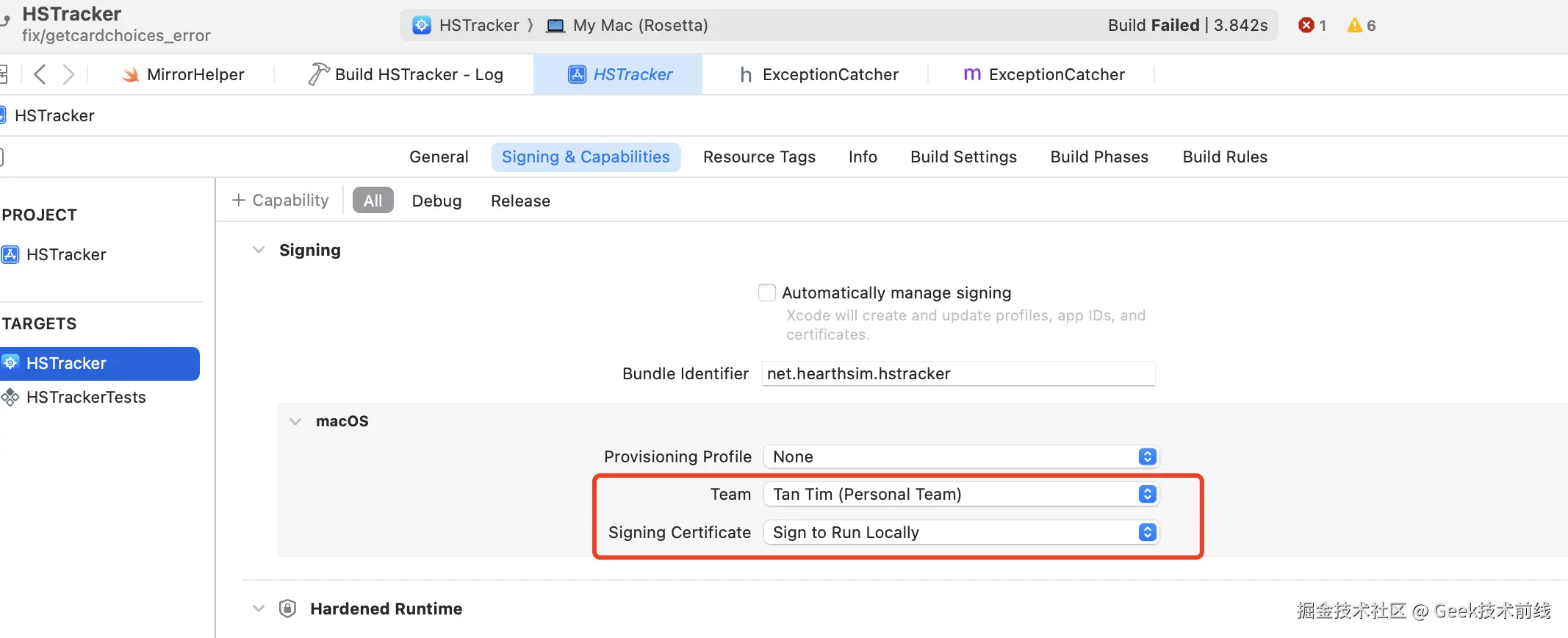Open the Provisioning Profile dropdown

(961, 456)
